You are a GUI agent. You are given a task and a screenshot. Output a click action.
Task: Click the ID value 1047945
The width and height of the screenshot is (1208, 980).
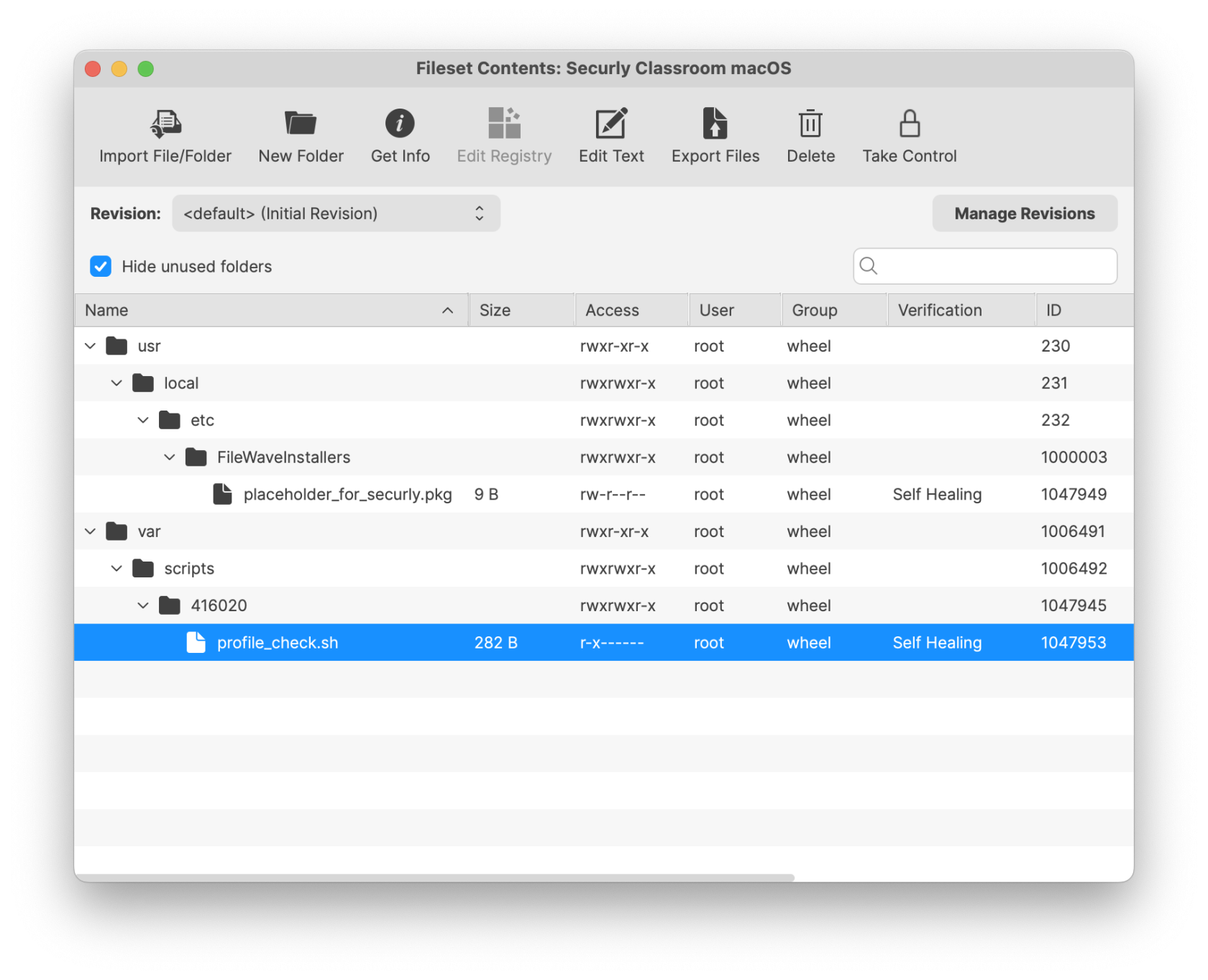click(x=1074, y=605)
